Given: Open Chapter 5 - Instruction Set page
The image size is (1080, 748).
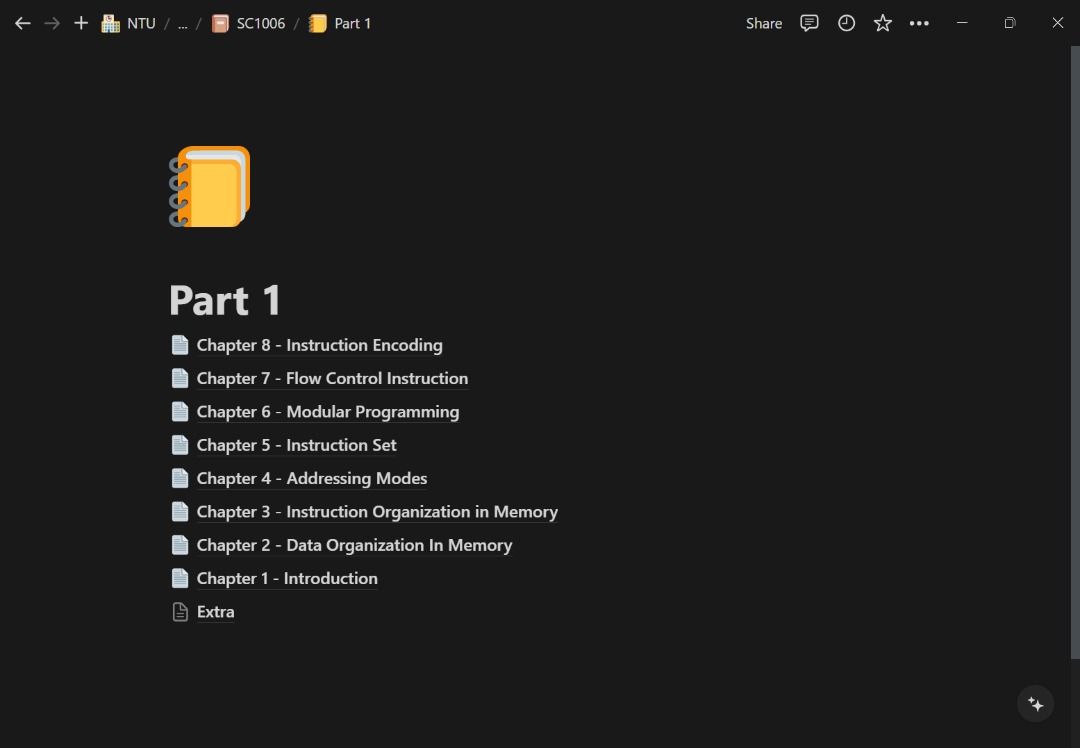Looking at the screenshot, I should [296, 445].
